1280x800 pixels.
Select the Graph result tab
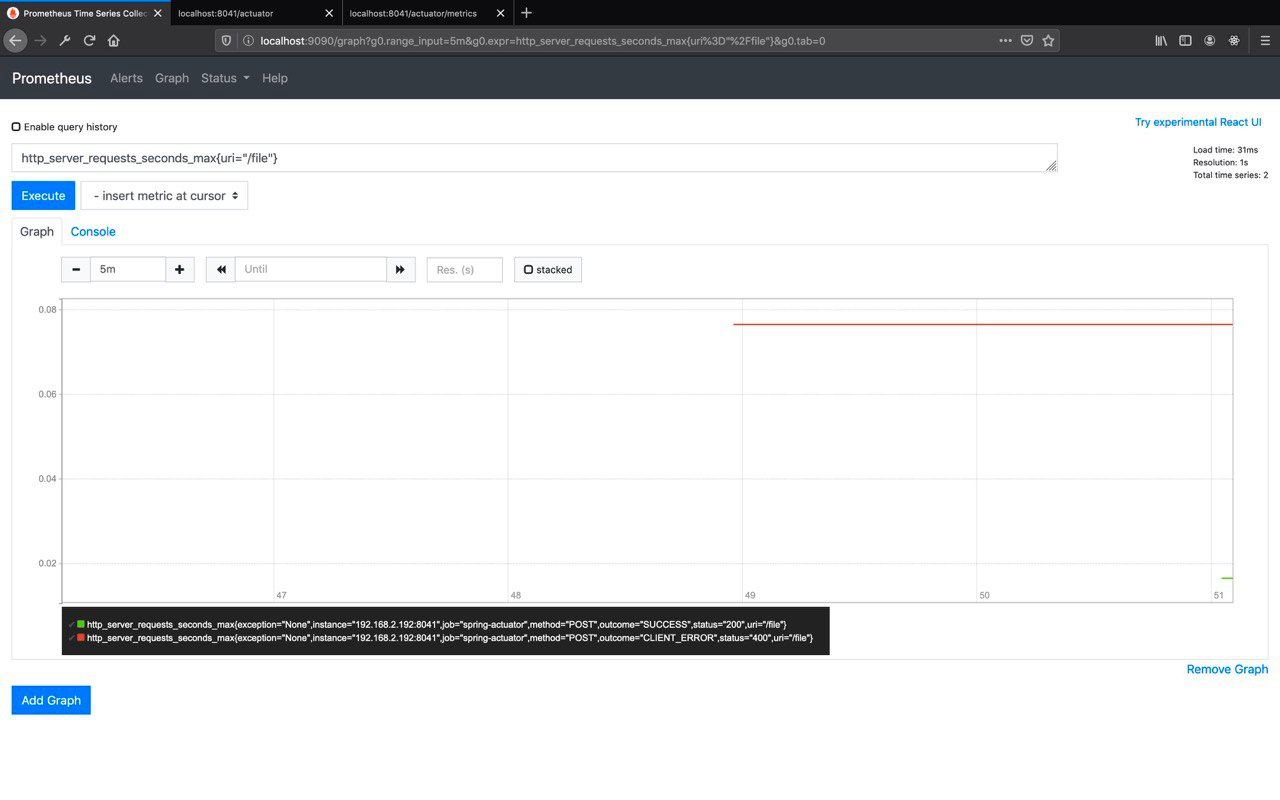[x=37, y=231]
